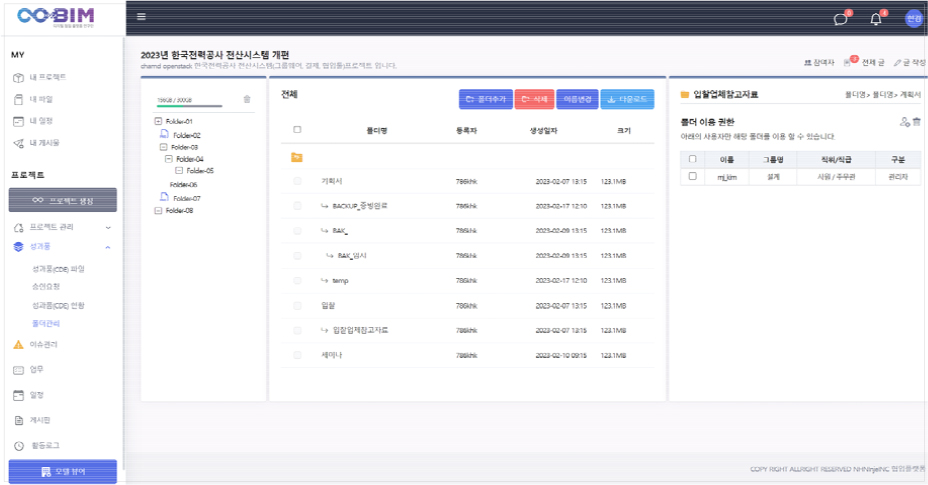
Task: Click the 프로젝트 생성 button
Action: pyautogui.click(x=63, y=200)
